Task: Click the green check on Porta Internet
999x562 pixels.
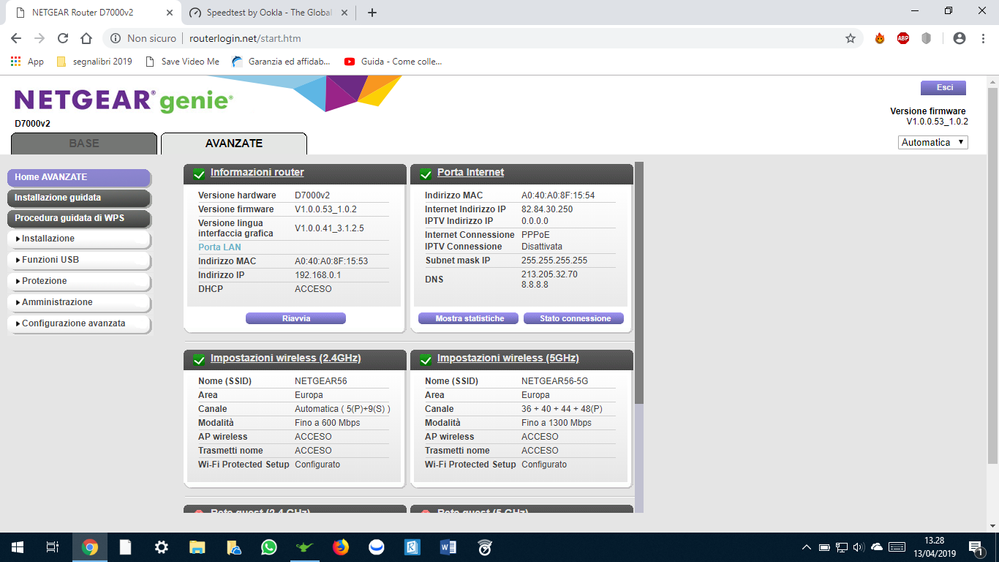Action: click(x=426, y=173)
